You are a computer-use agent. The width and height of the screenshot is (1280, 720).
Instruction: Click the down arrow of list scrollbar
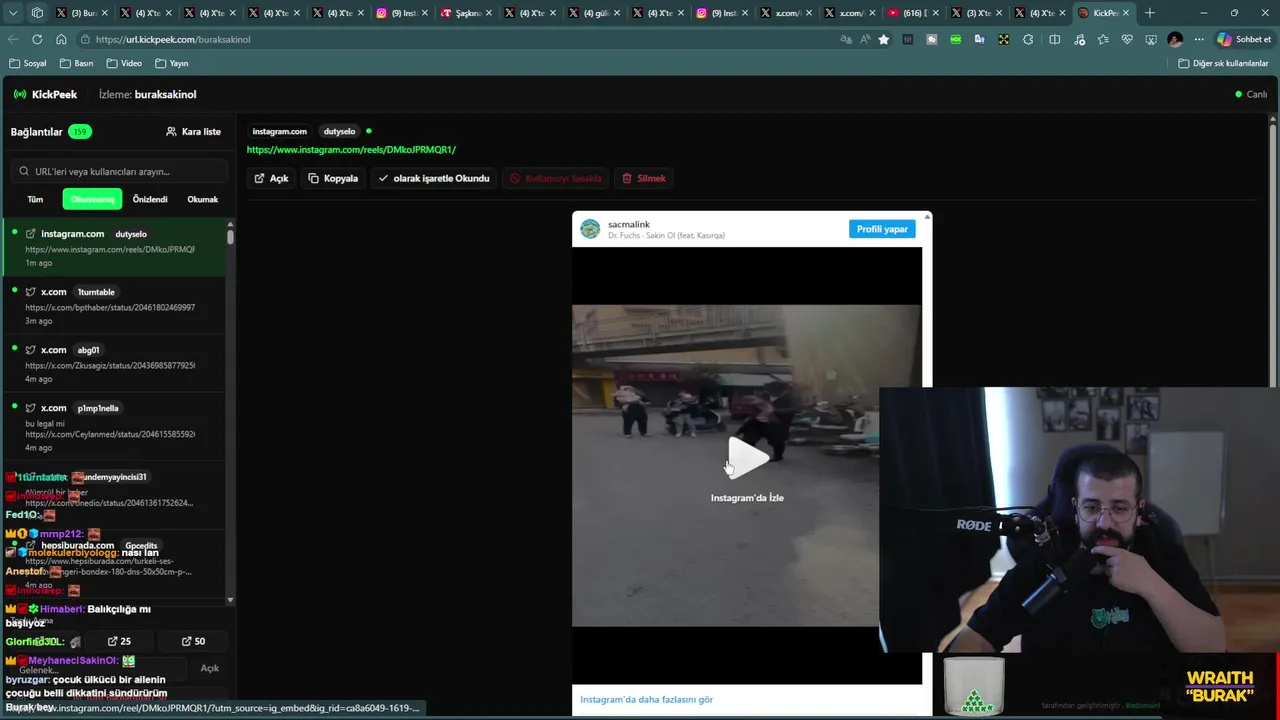(x=231, y=600)
